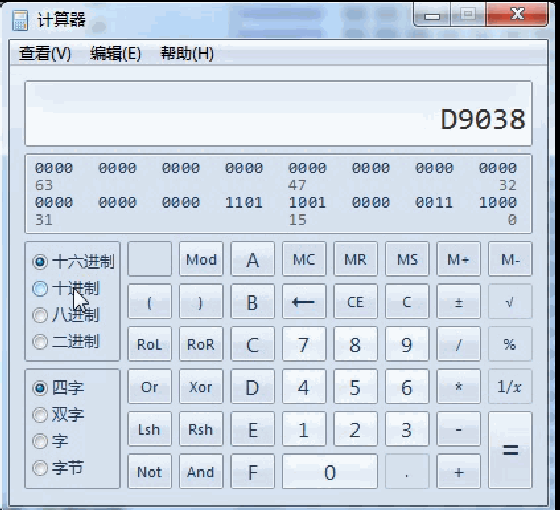Click the digit 3 key
Viewport: 560px width, 510px height.
pyautogui.click(x=407, y=429)
